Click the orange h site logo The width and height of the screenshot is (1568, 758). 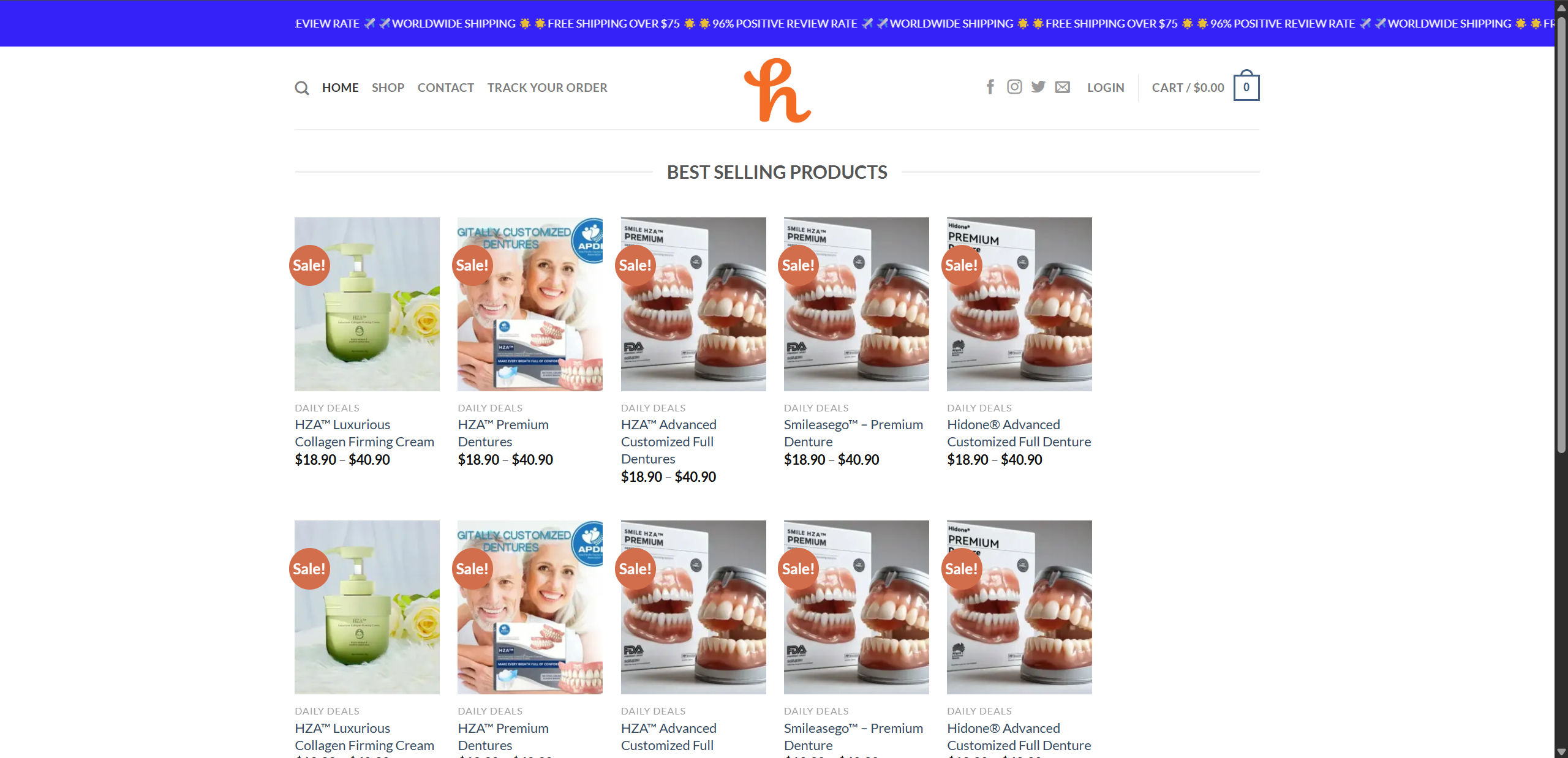[777, 90]
